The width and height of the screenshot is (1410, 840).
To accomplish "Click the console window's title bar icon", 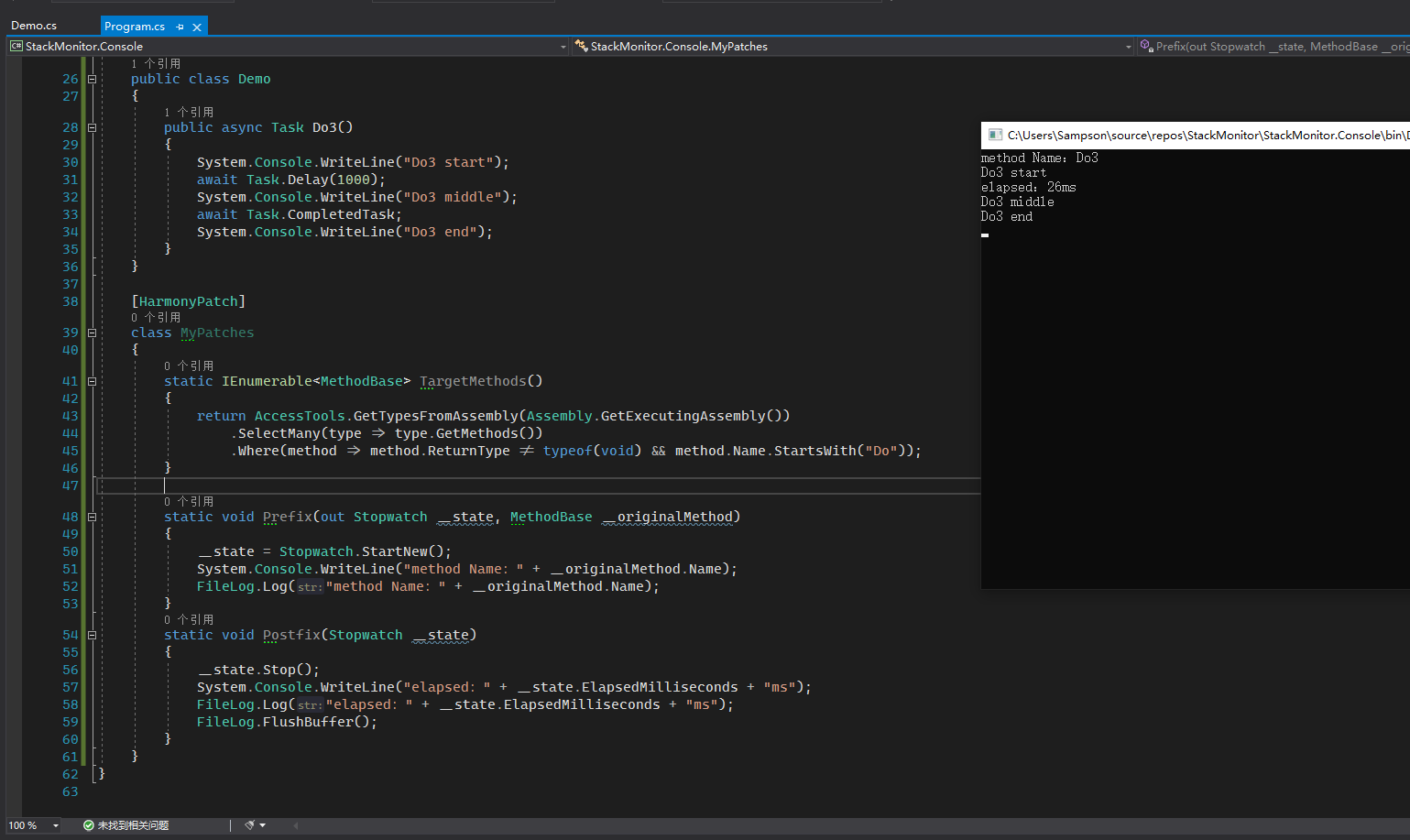I will (x=994, y=135).
